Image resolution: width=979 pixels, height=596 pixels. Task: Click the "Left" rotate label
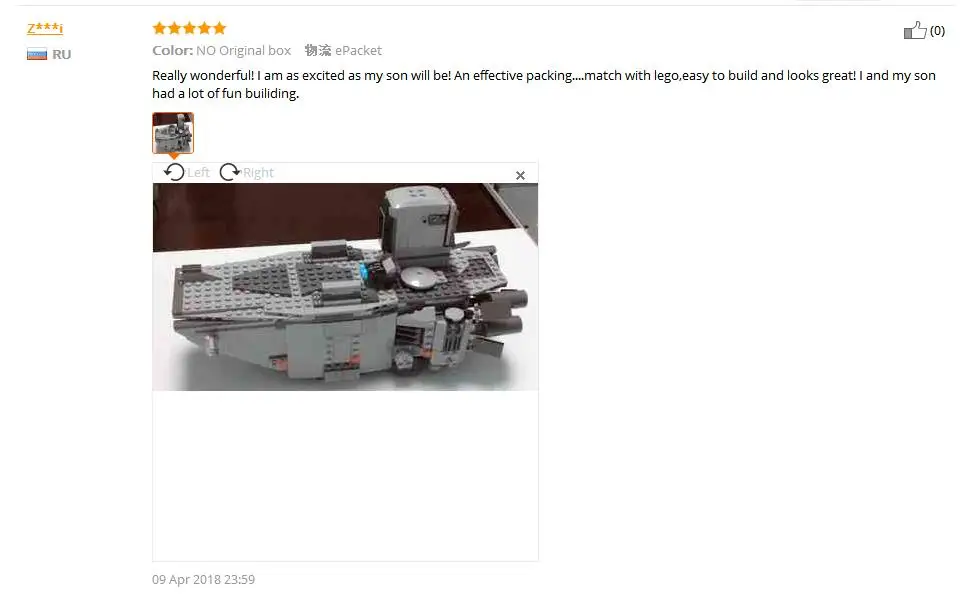pos(199,173)
